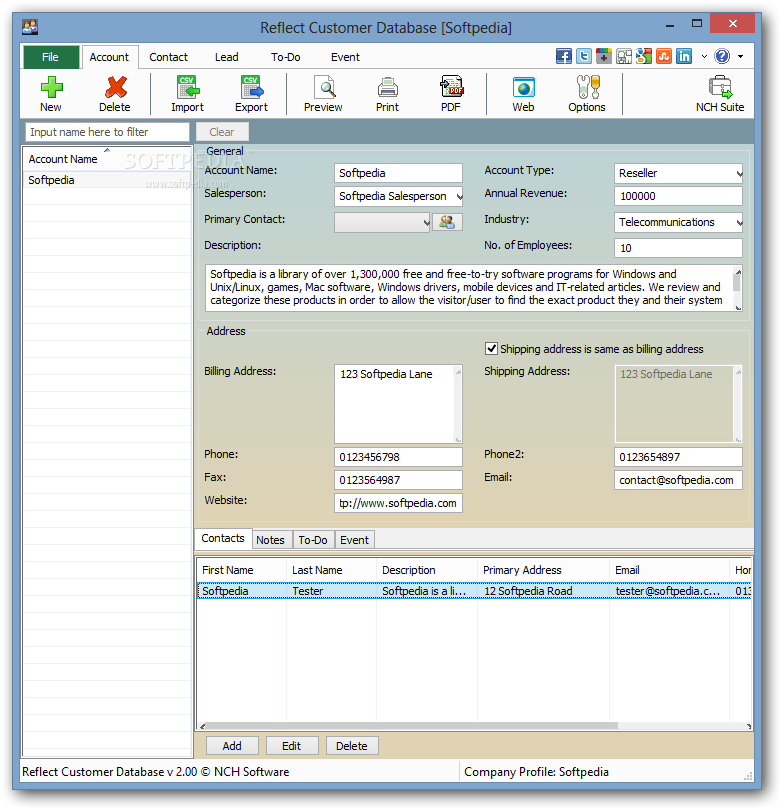This screenshot has height=810, width=782.
Task: Expand the share icons overflow chevron
Action: tap(704, 56)
